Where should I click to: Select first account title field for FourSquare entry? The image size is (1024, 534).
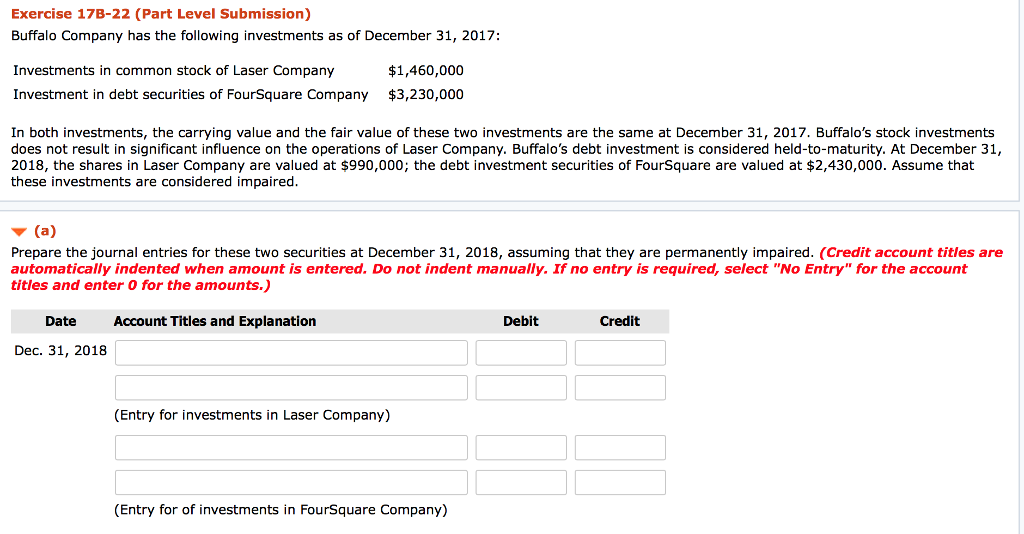[291, 448]
